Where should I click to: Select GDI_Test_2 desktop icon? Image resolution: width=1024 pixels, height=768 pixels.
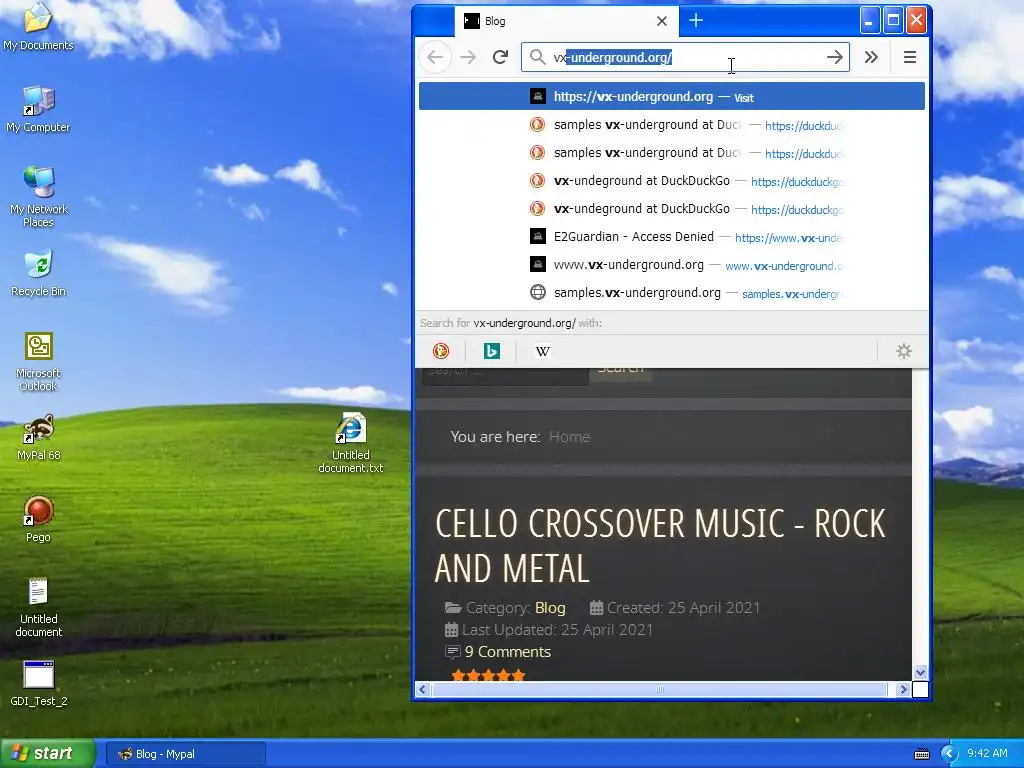39,684
